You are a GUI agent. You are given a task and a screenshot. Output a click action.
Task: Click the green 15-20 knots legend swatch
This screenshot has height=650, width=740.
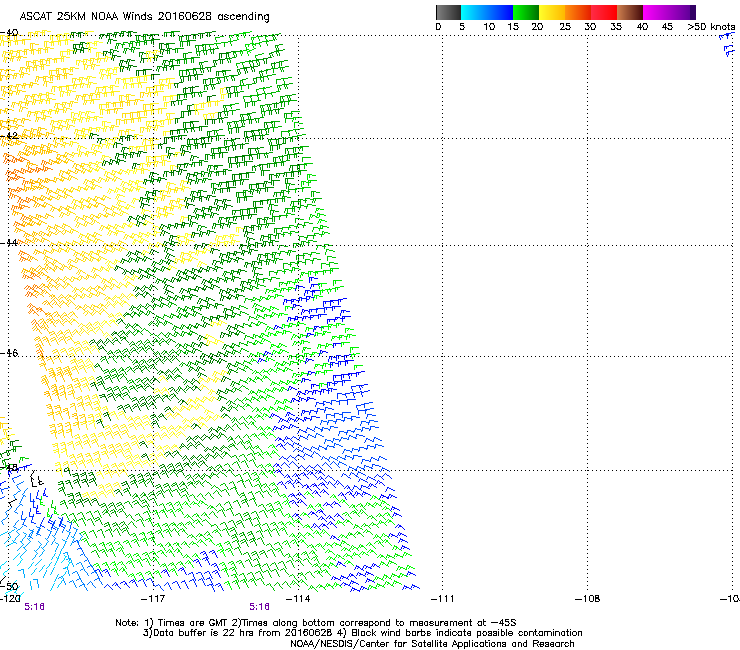click(526, 12)
